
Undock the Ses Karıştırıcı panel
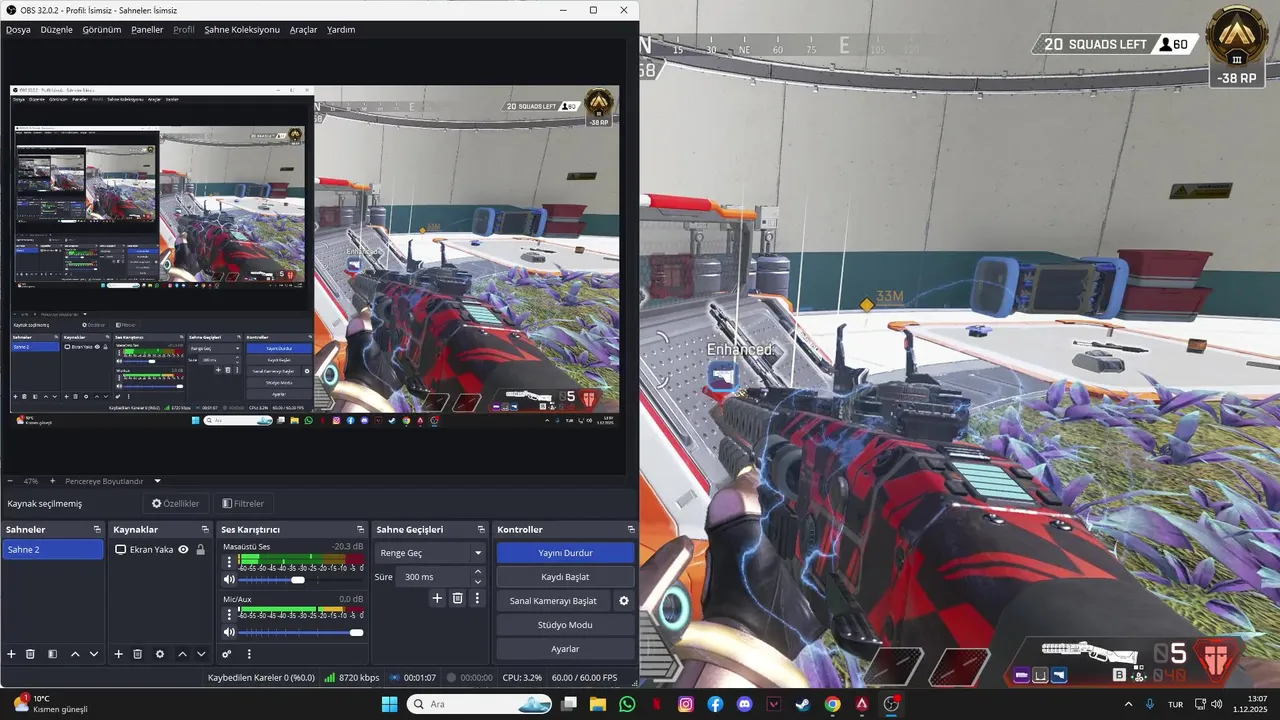(x=360, y=529)
